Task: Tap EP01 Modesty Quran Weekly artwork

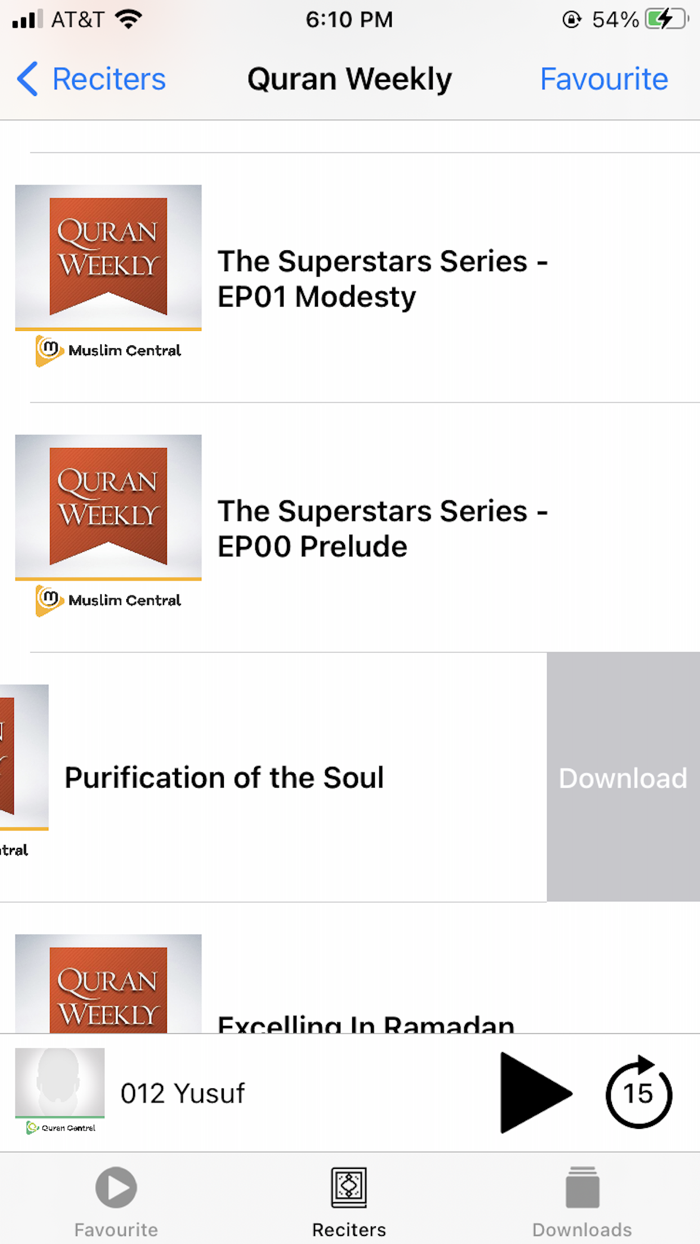Action: 108,276
